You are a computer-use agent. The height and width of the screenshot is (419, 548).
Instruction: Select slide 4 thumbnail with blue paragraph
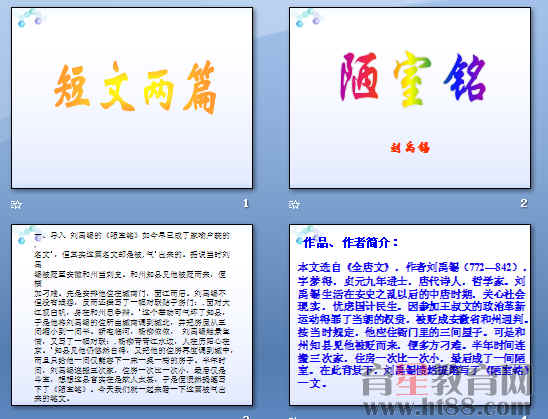pyautogui.click(x=410, y=315)
